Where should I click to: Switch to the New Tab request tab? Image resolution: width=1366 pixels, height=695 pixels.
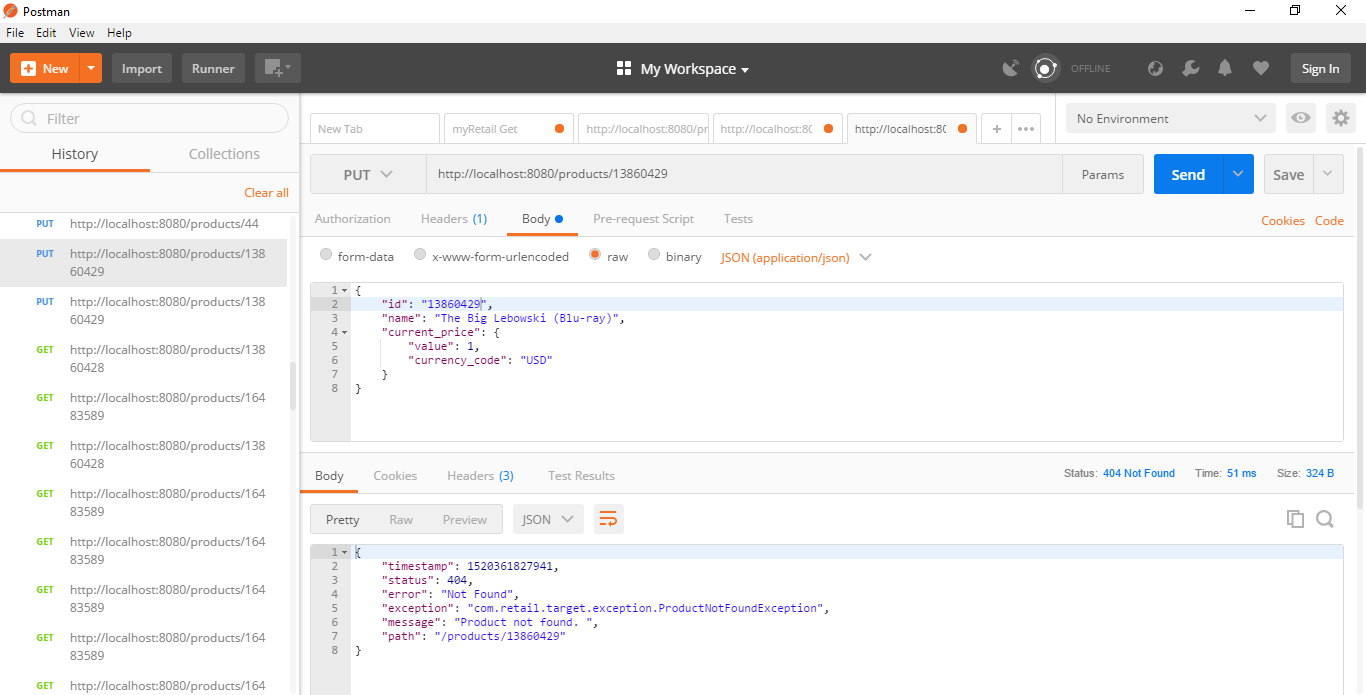(x=374, y=129)
